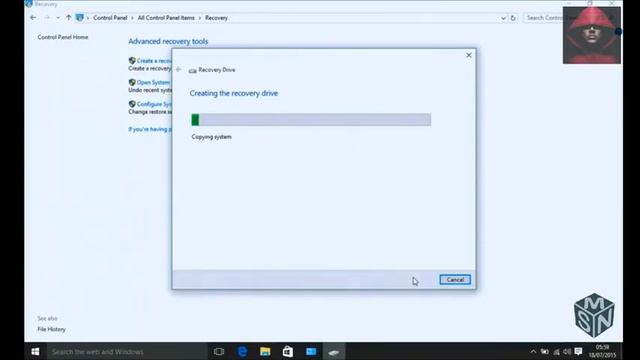Close the Recovery Drive dialog
Viewport: 640px width, 360px height.
[x=469, y=55]
